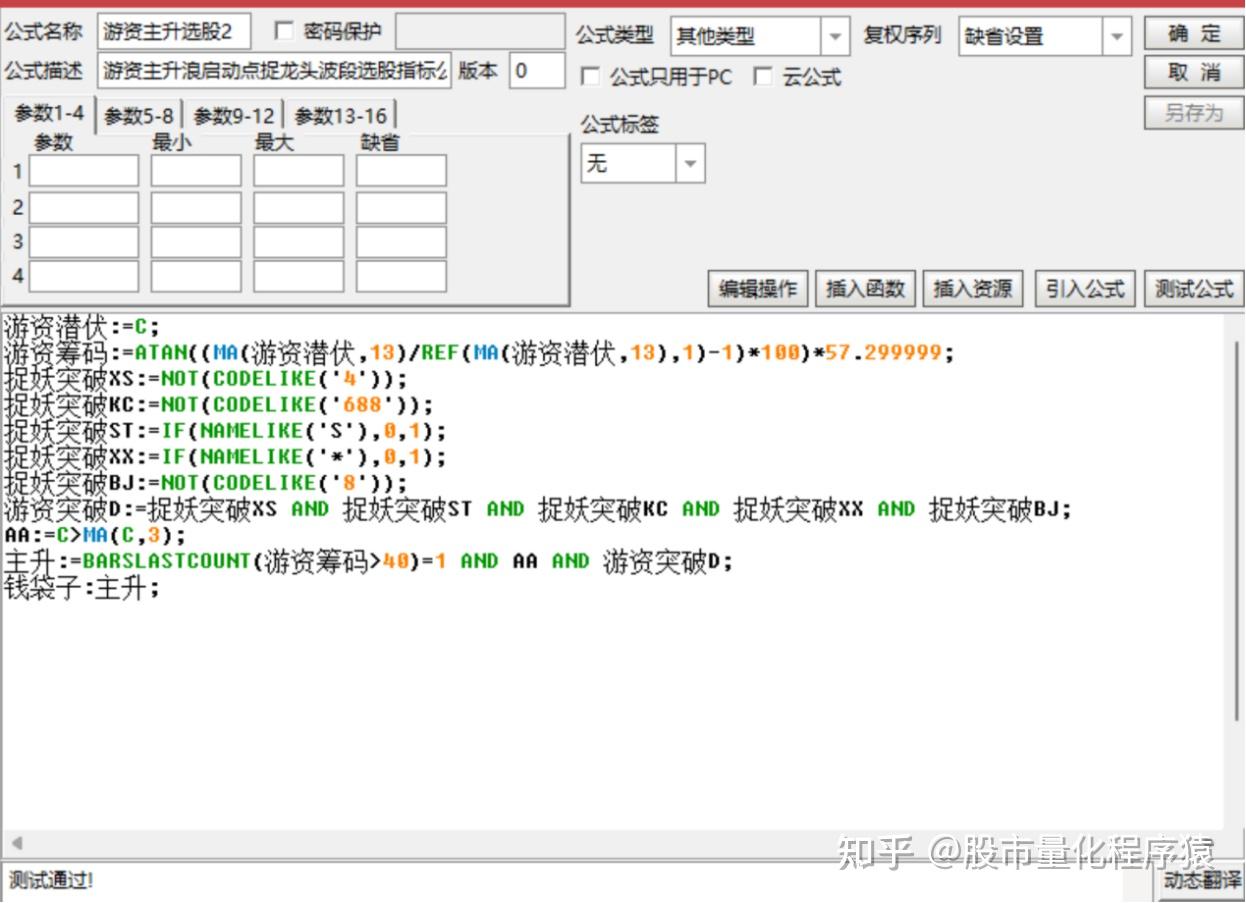
Task: Click the 引入公式 button
Action: click(1085, 289)
